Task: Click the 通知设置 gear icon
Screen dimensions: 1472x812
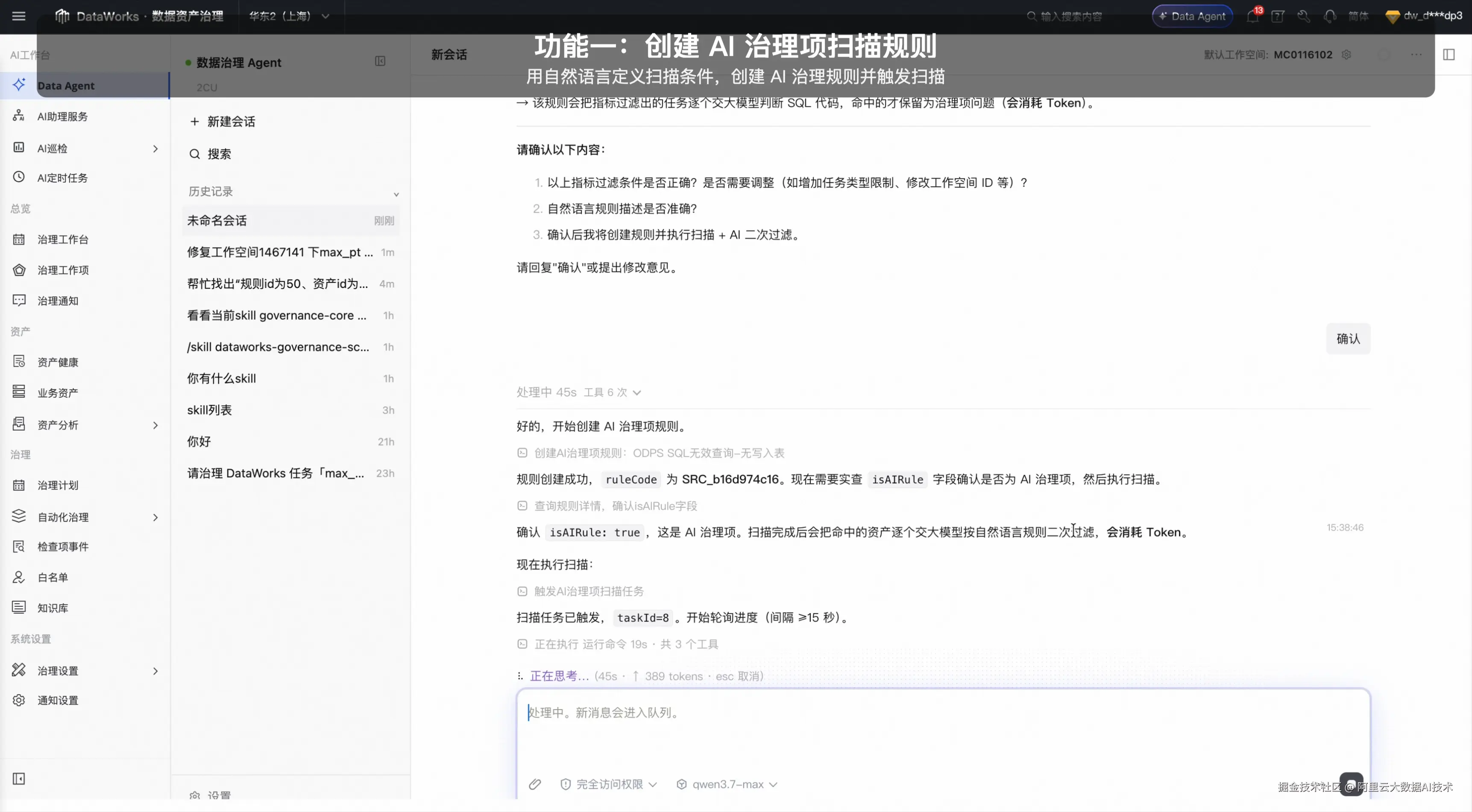Action: click(19, 700)
